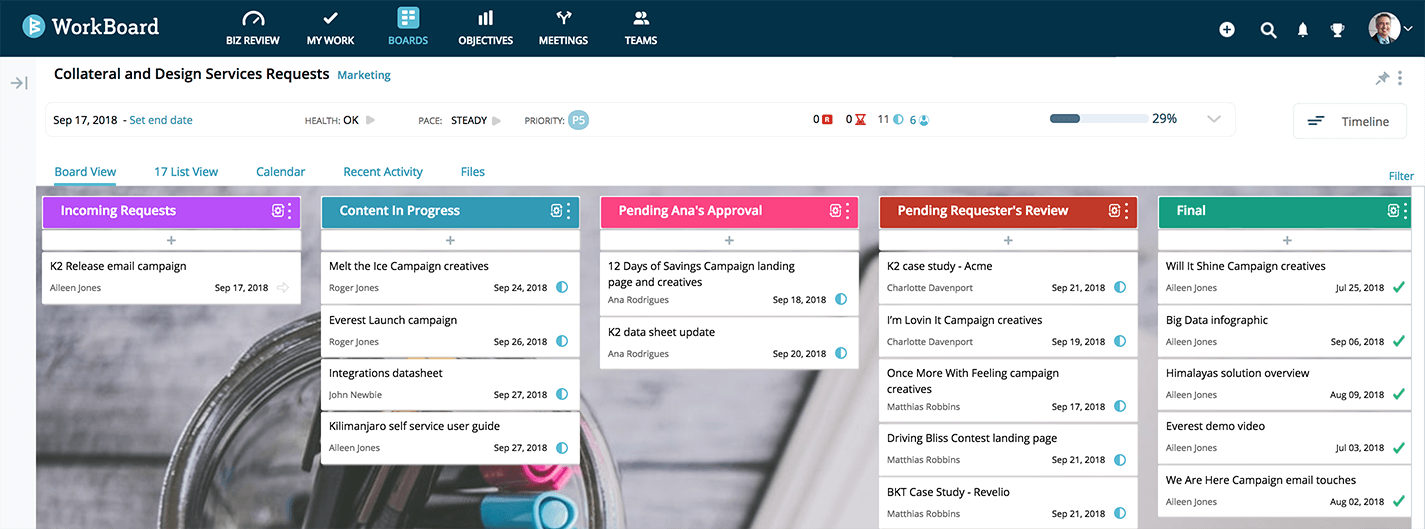Click the 29% progress bar
Viewport: 1425px width, 529px height.
pyautogui.click(x=1097, y=119)
